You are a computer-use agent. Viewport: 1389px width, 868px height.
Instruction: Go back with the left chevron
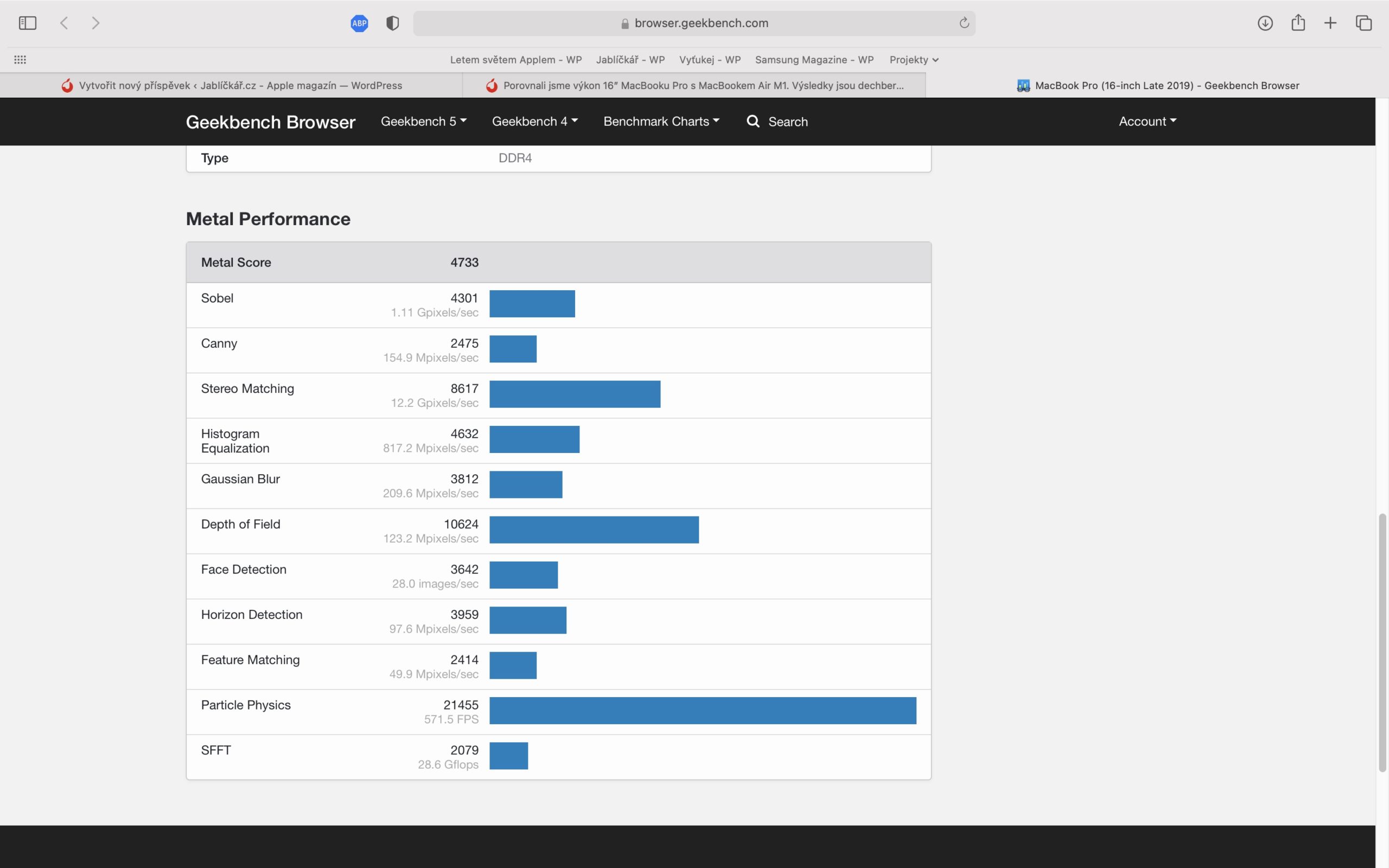64,23
